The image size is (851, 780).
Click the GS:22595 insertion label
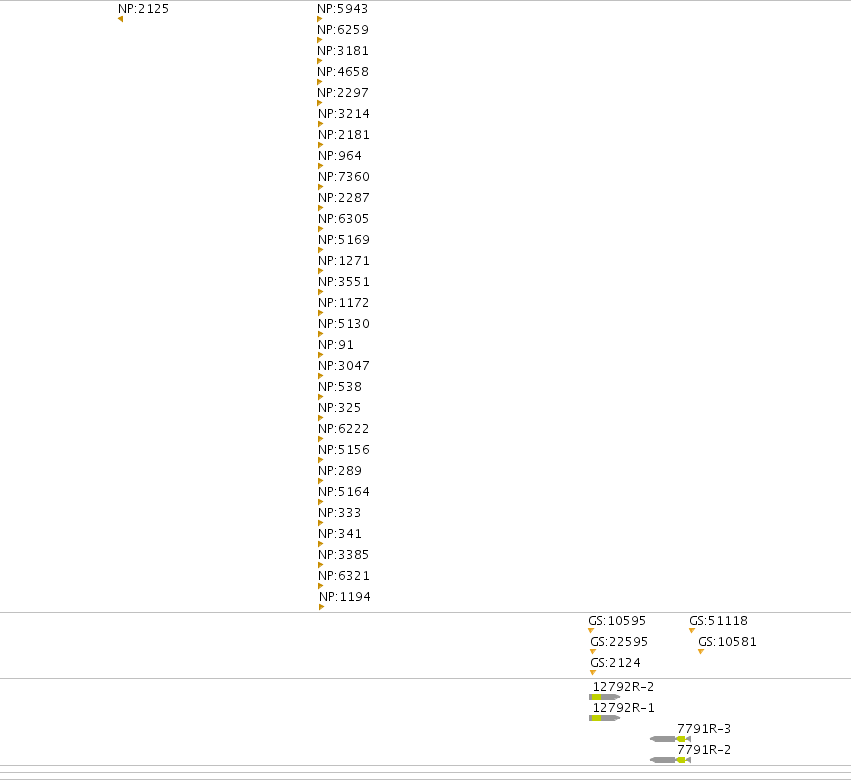coord(619,642)
